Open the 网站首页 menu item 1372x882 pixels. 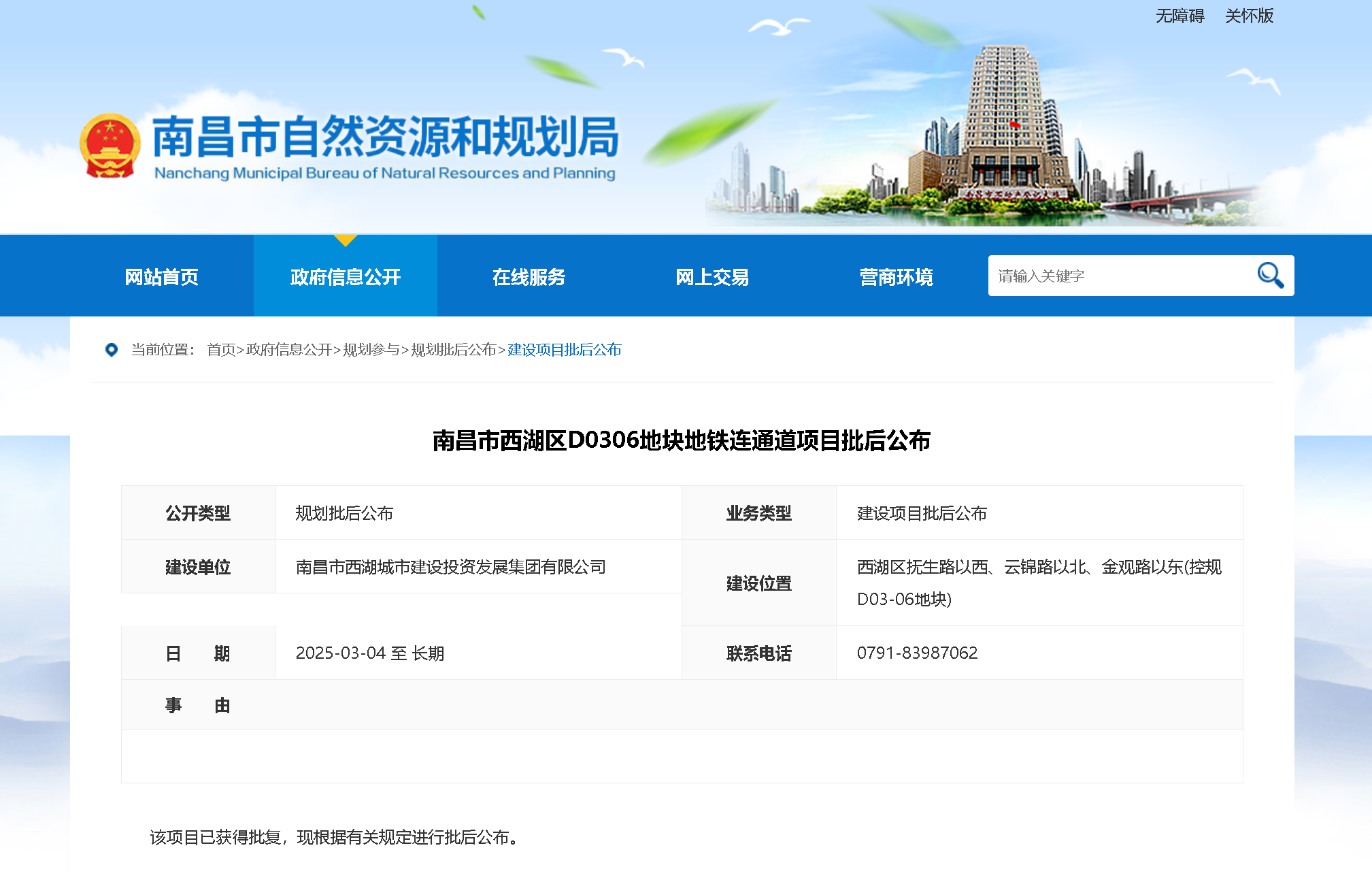click(x=162, y=277)
